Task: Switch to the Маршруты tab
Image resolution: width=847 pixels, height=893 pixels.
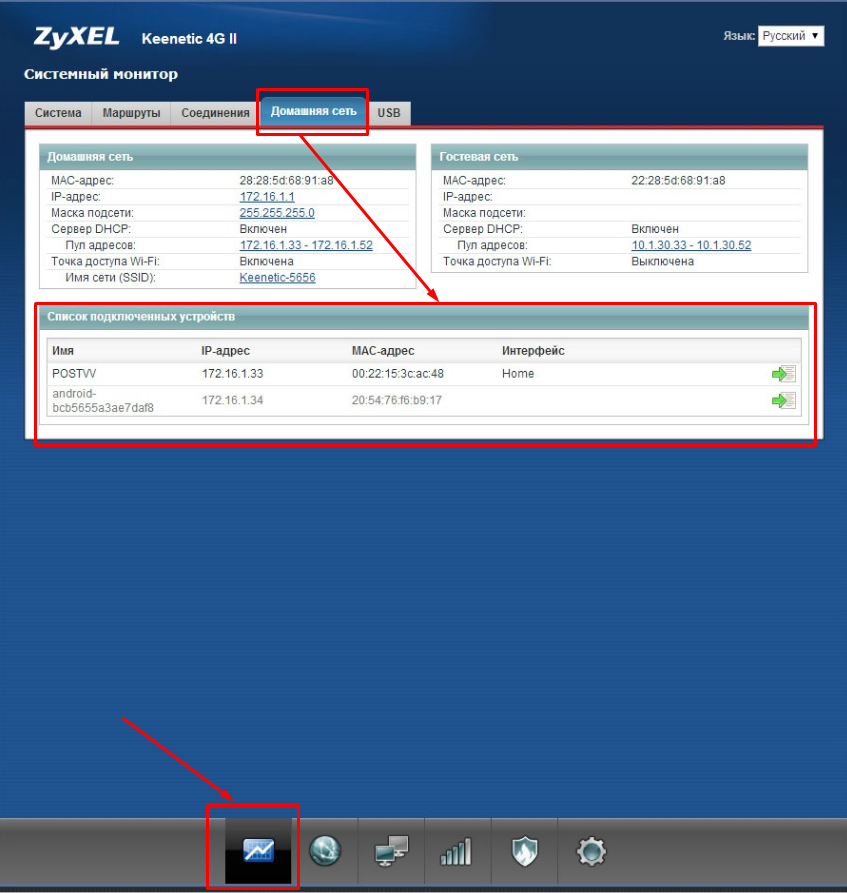Action: coord(131,113)
